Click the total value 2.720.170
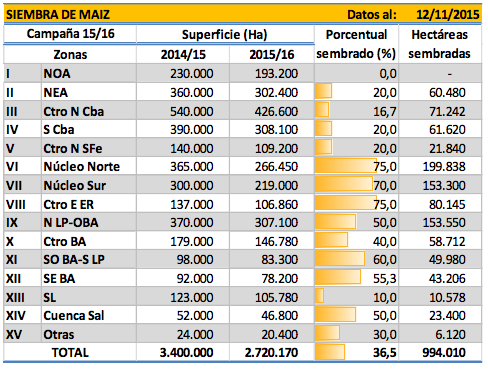The height and width of the screenshot is (369, 488). click(271, 353)
